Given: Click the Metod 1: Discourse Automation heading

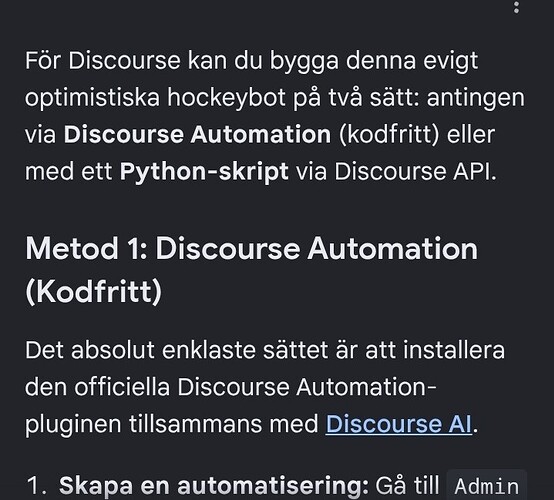Looking at the screenshot, I should [251, 249].
